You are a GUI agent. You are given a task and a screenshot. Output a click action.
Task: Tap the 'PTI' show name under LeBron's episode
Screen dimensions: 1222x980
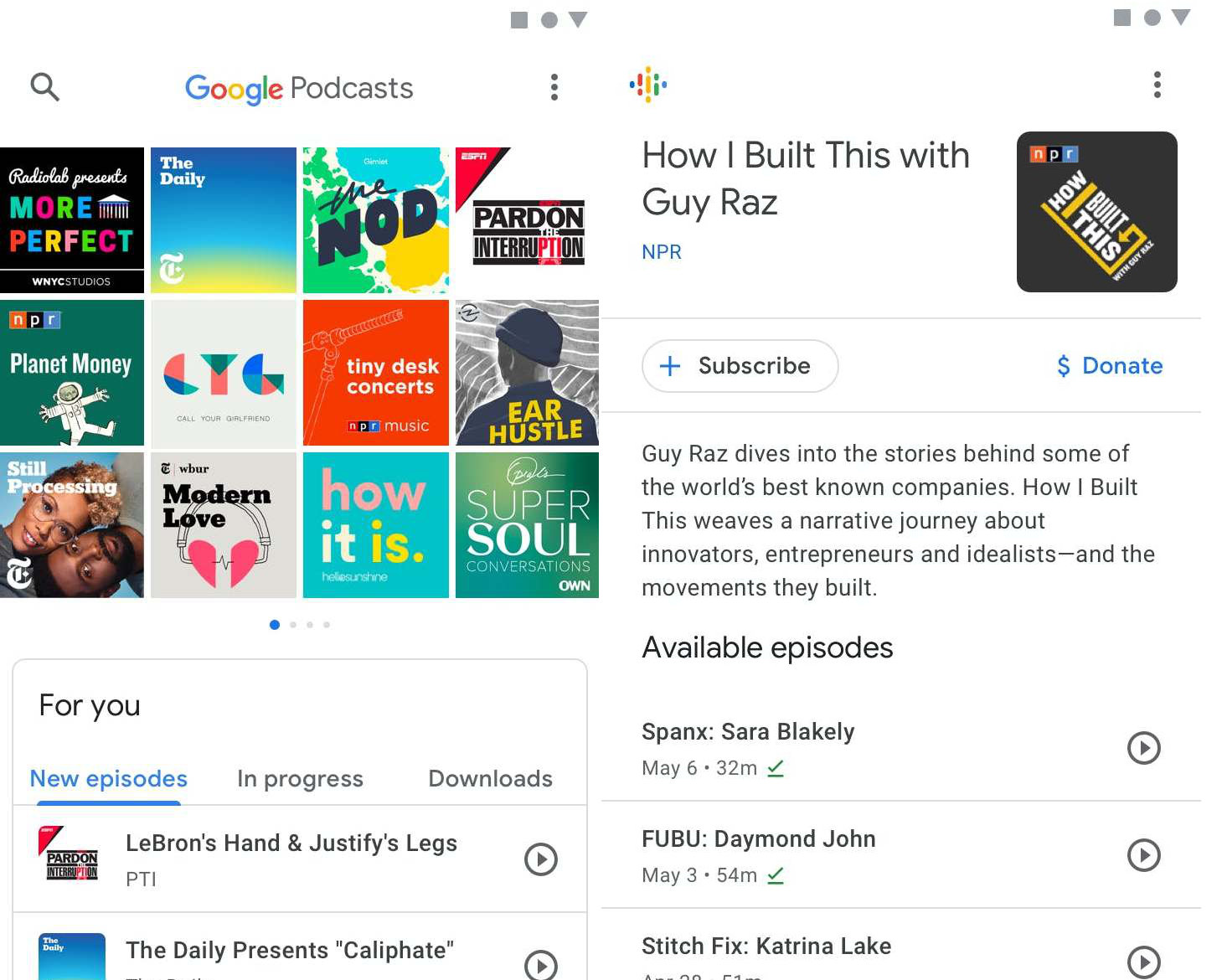141,879
